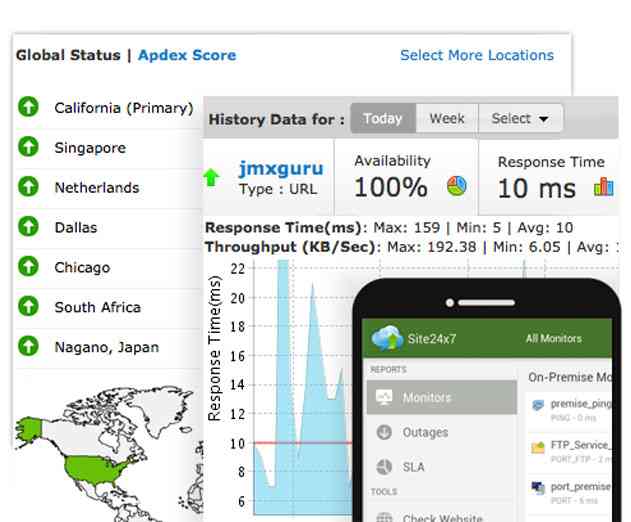
Task: Click the Netherlands location row
Action: click(x=109, y=188)
